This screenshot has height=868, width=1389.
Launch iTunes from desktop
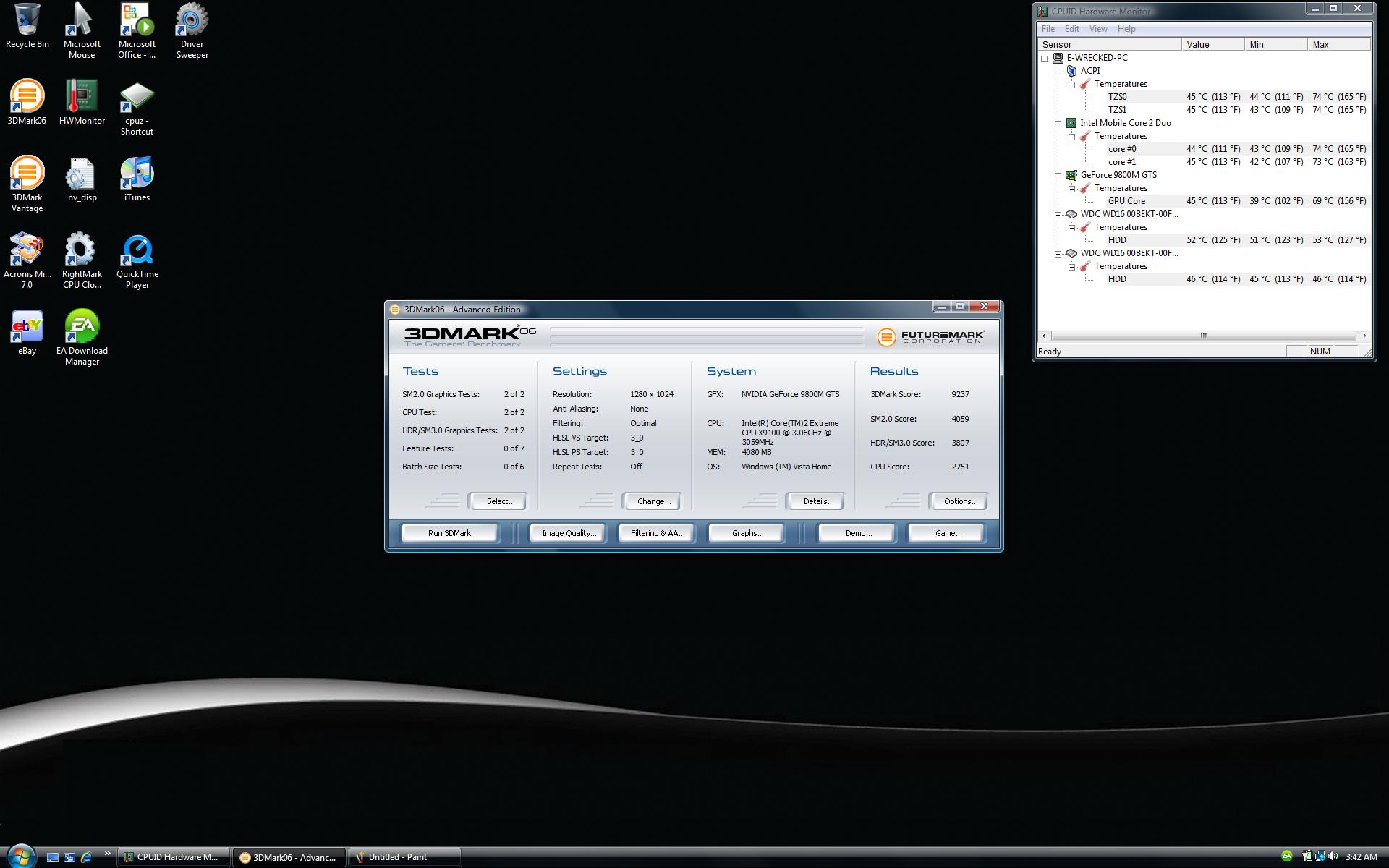137,179
